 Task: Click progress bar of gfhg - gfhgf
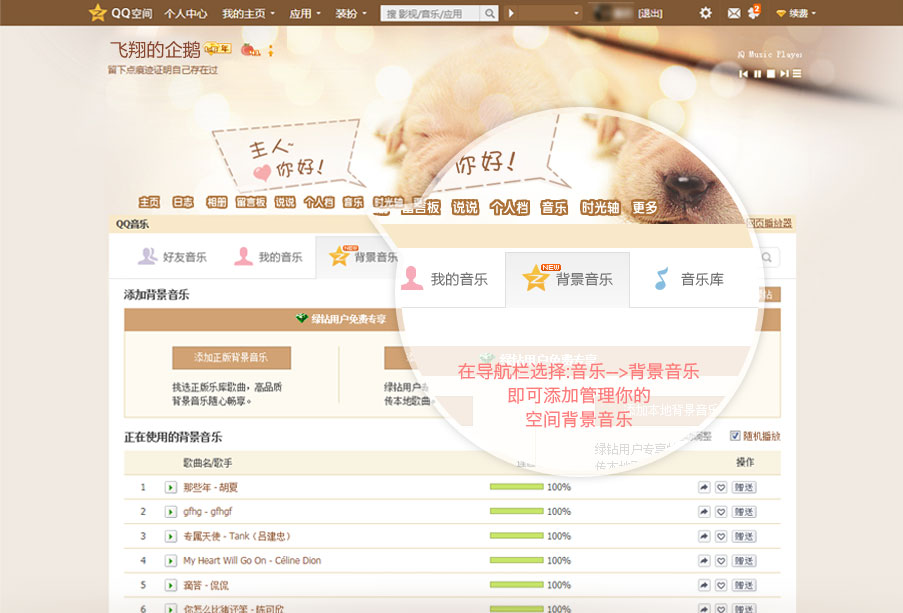point(517,511)
